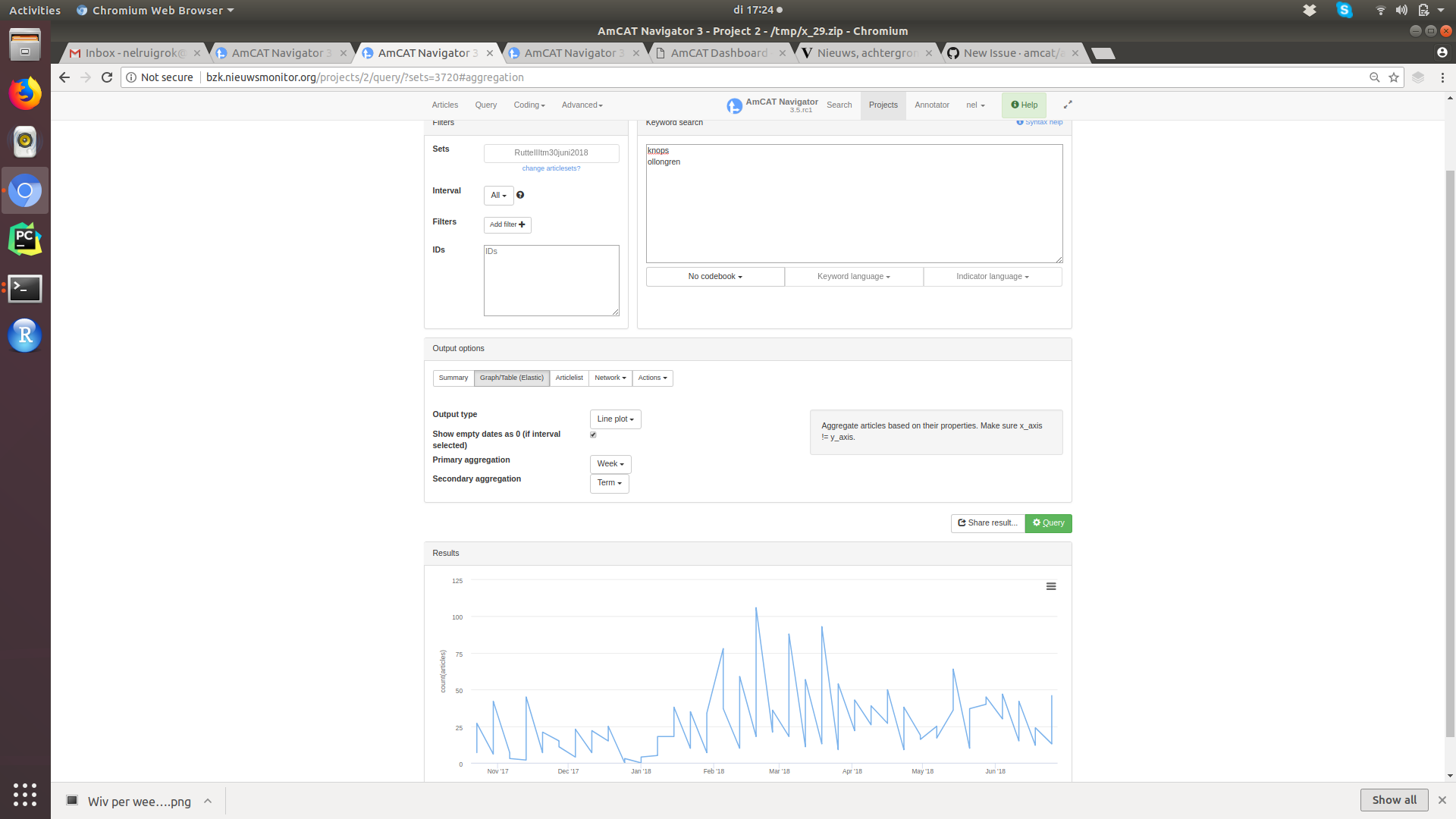
Task: Open the Query navbar item
Action: click(x=486, y=105)
